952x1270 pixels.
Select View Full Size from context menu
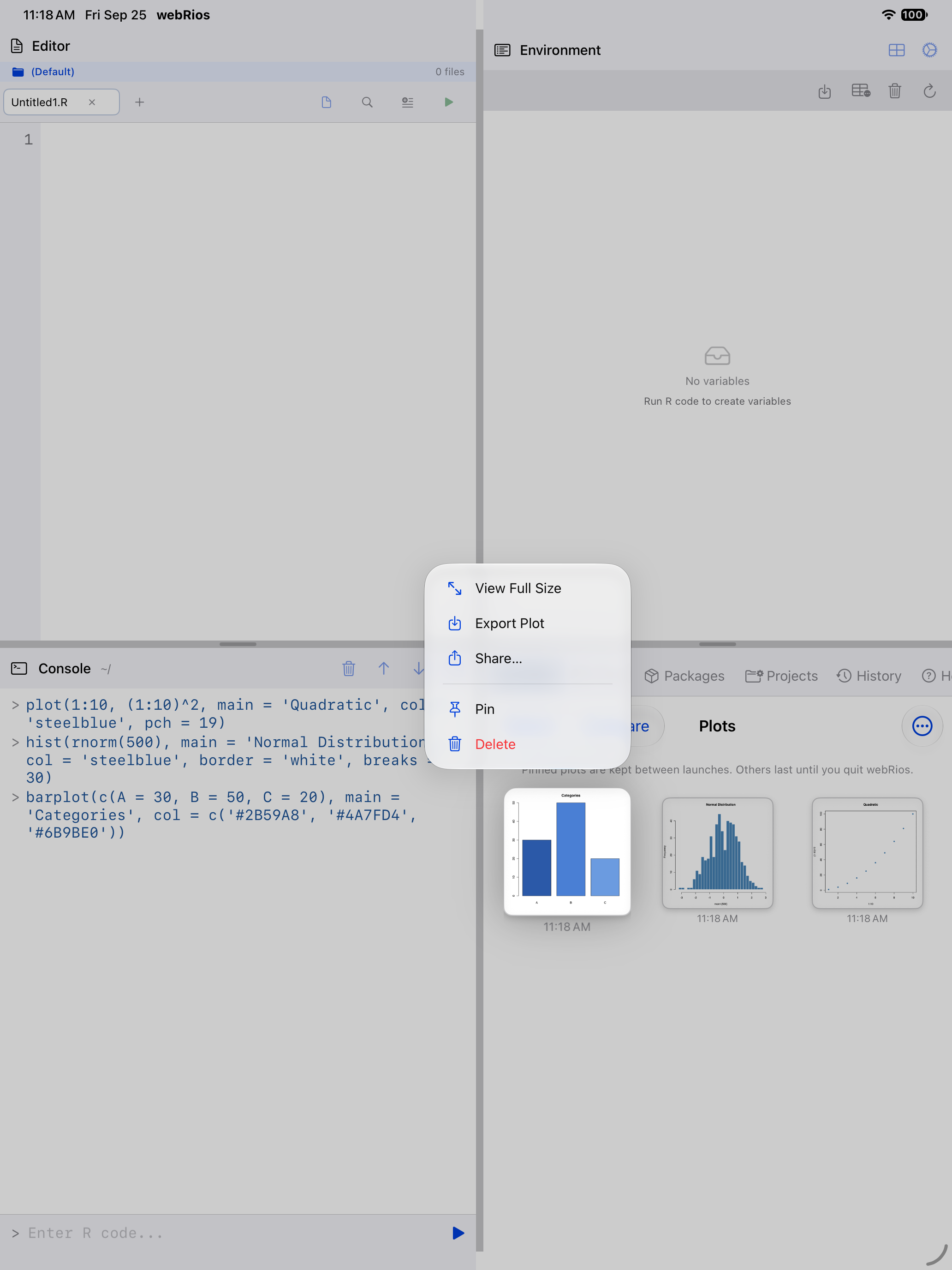[x=527, y=588]
